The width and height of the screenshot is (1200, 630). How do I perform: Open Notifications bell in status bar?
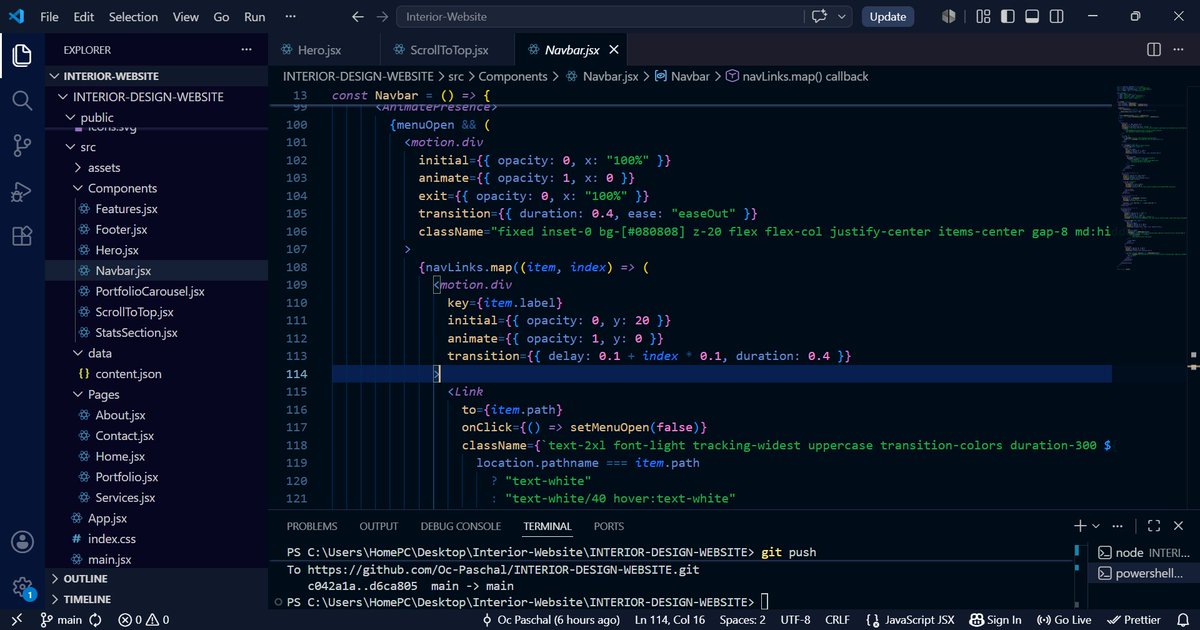pos(1182,620)
